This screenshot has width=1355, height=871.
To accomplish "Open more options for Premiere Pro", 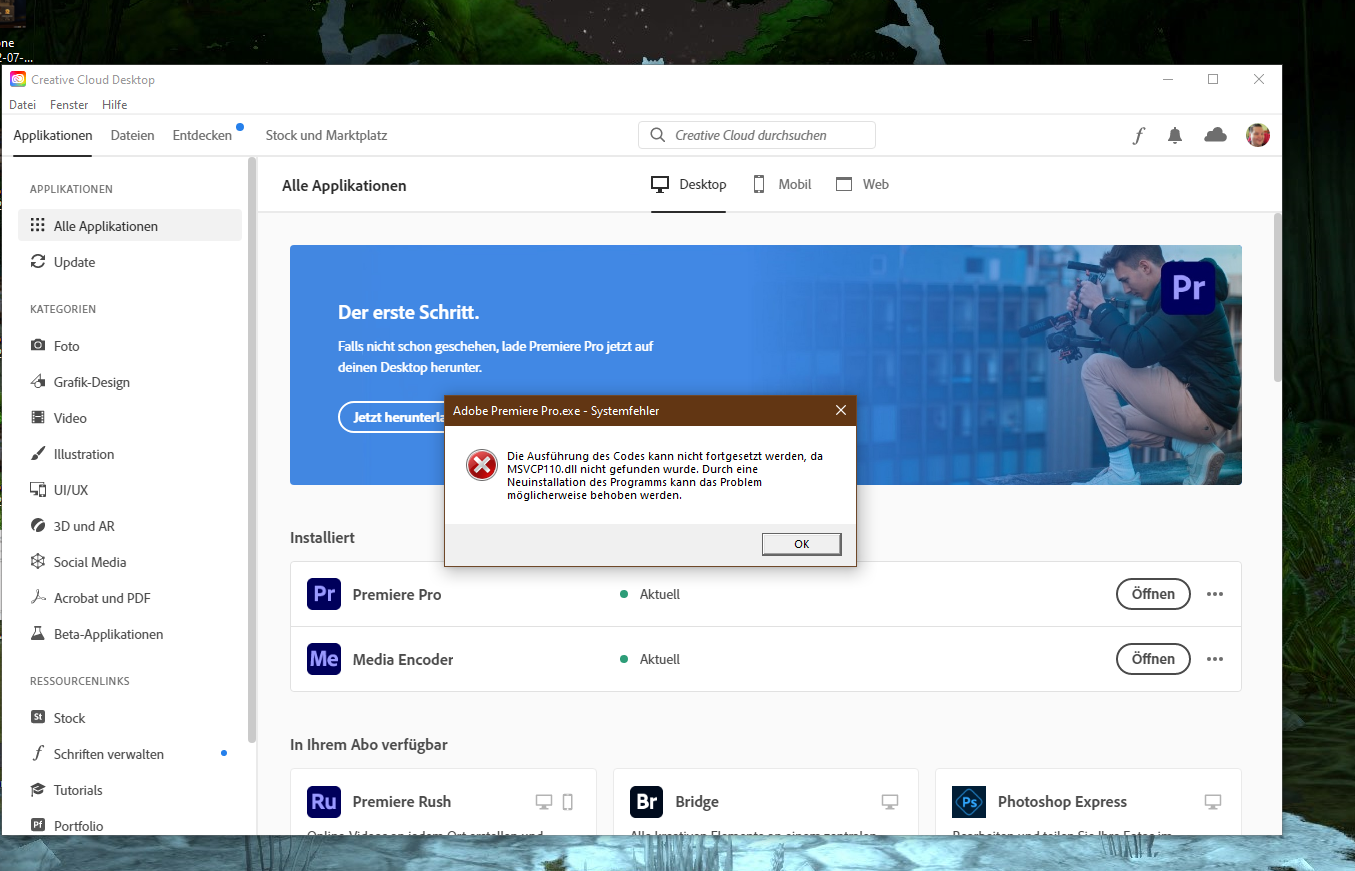I will (x=1215, y=594).
